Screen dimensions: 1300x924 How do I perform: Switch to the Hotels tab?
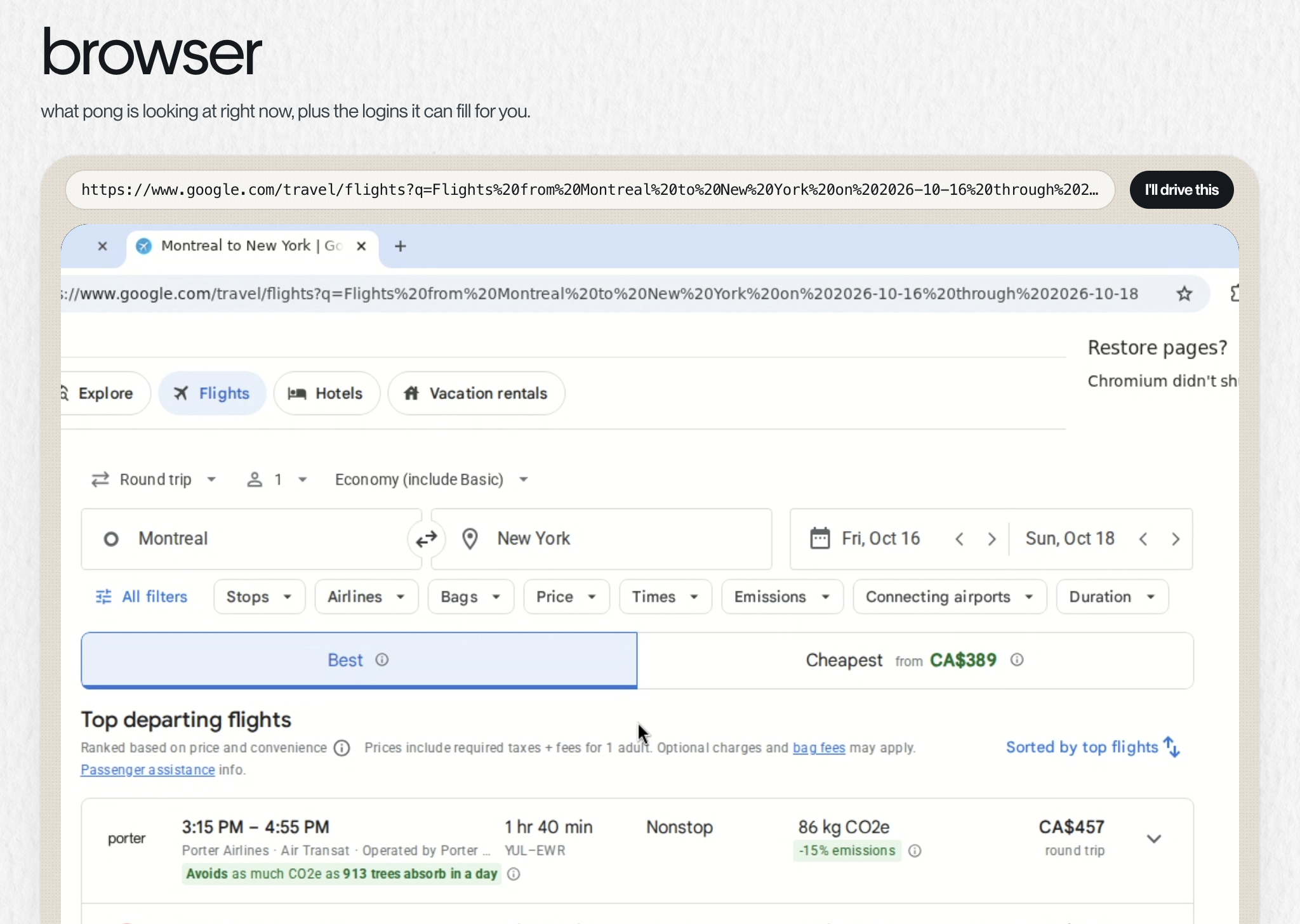click(x=326, y=393)
